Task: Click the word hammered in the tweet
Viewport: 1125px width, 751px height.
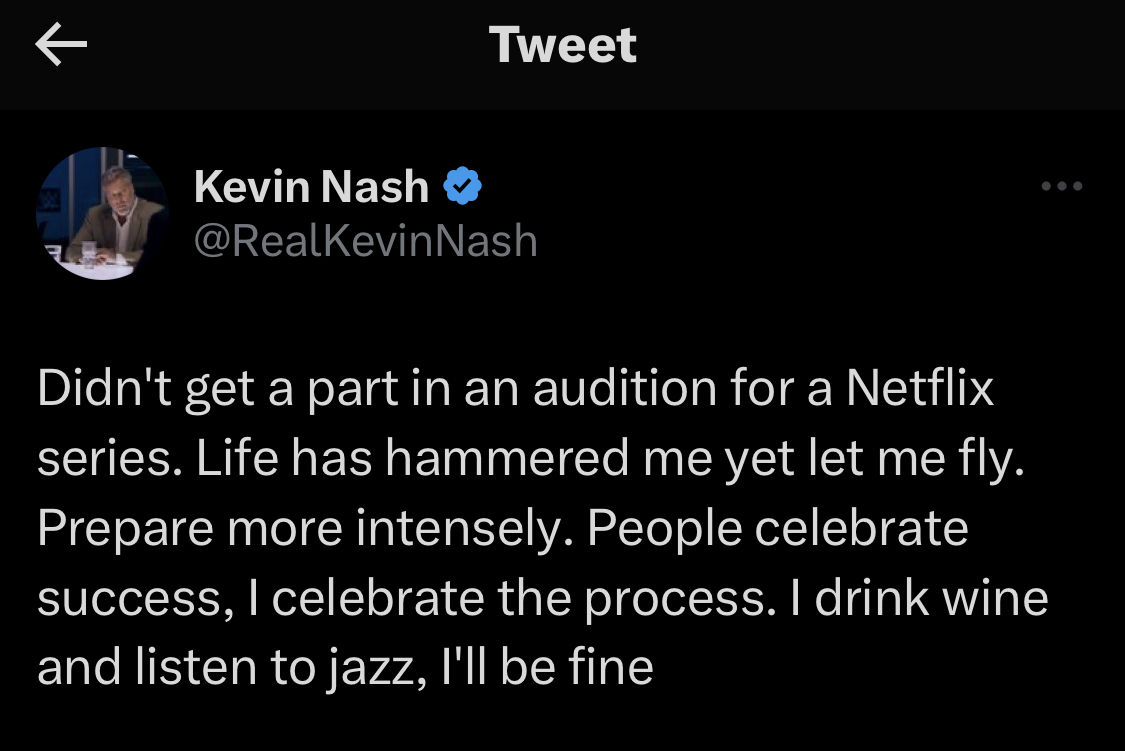Action: 506,459
